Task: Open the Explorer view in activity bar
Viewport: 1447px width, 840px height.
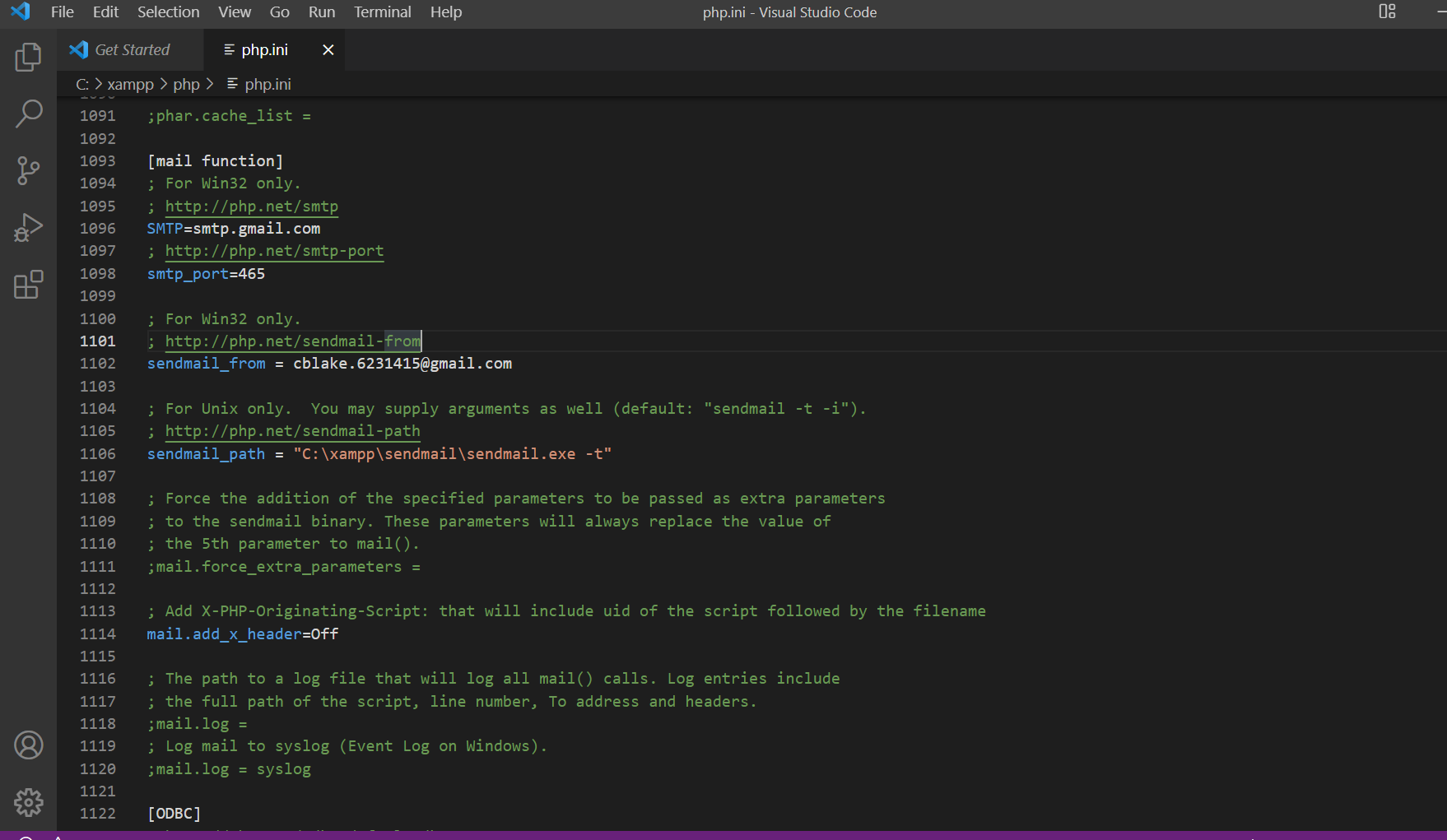Action: [28, 58]
